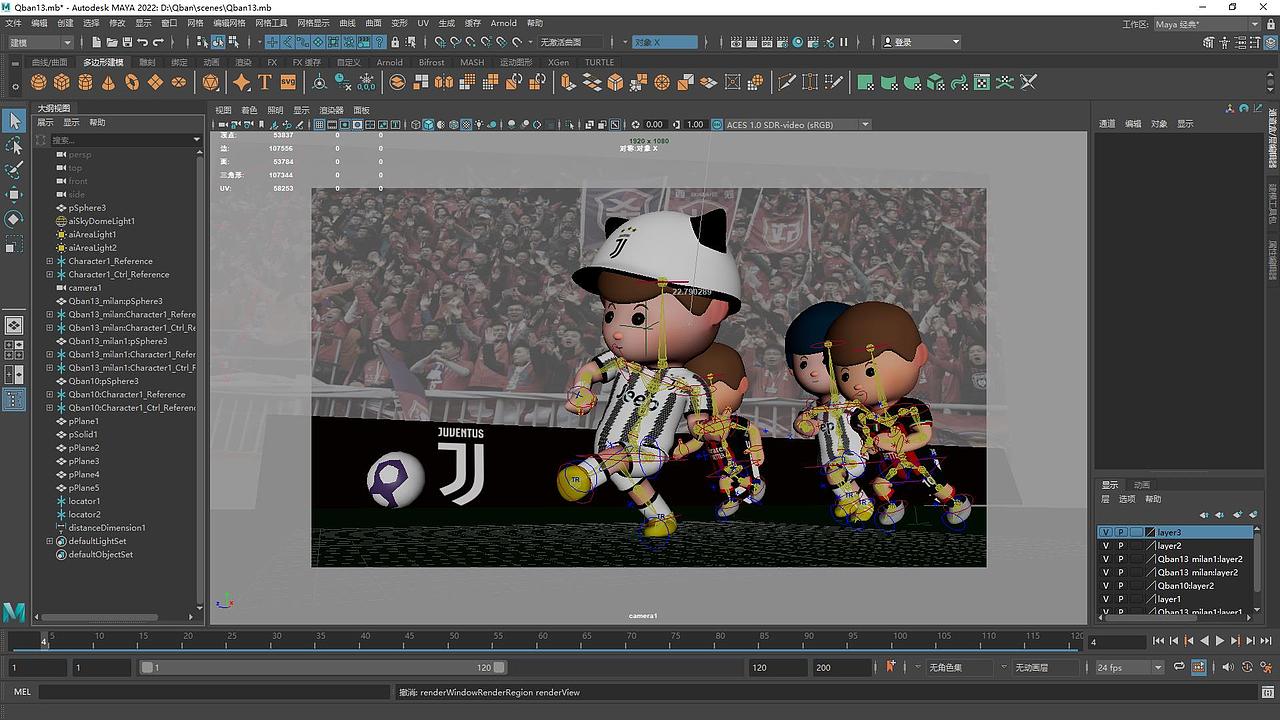
Task: Create a polygon torus from shelf
Action: pos(132,82)
